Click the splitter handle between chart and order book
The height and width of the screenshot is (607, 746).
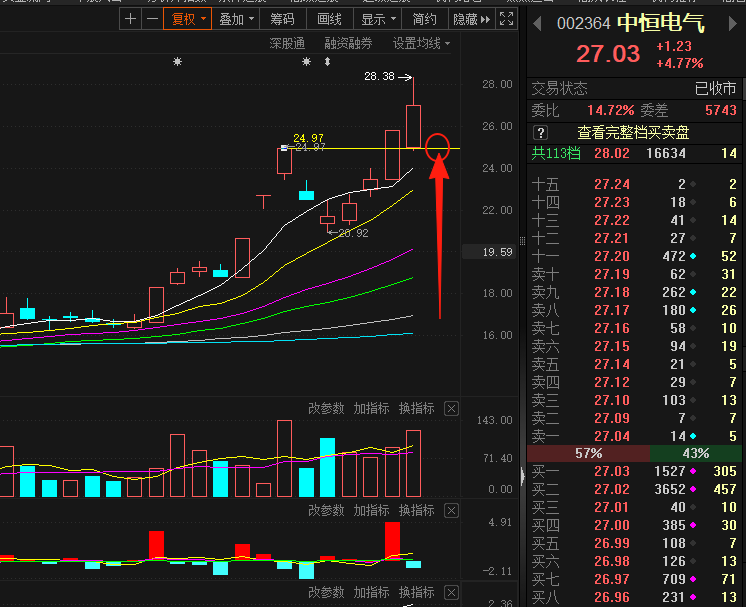522,241
